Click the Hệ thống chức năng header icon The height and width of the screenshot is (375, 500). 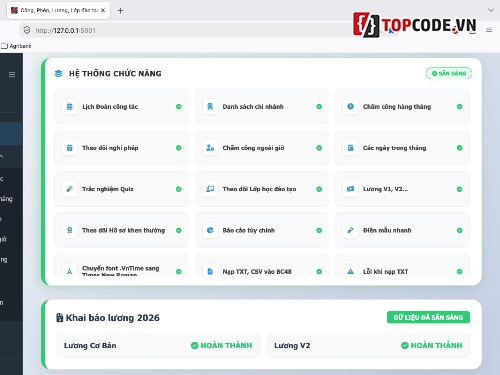[x=58, y=73]
